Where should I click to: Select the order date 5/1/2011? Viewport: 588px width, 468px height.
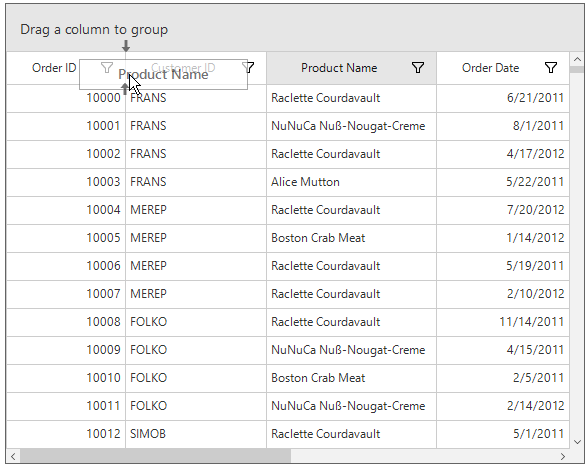pyautogui.click(x=503, y=434)
